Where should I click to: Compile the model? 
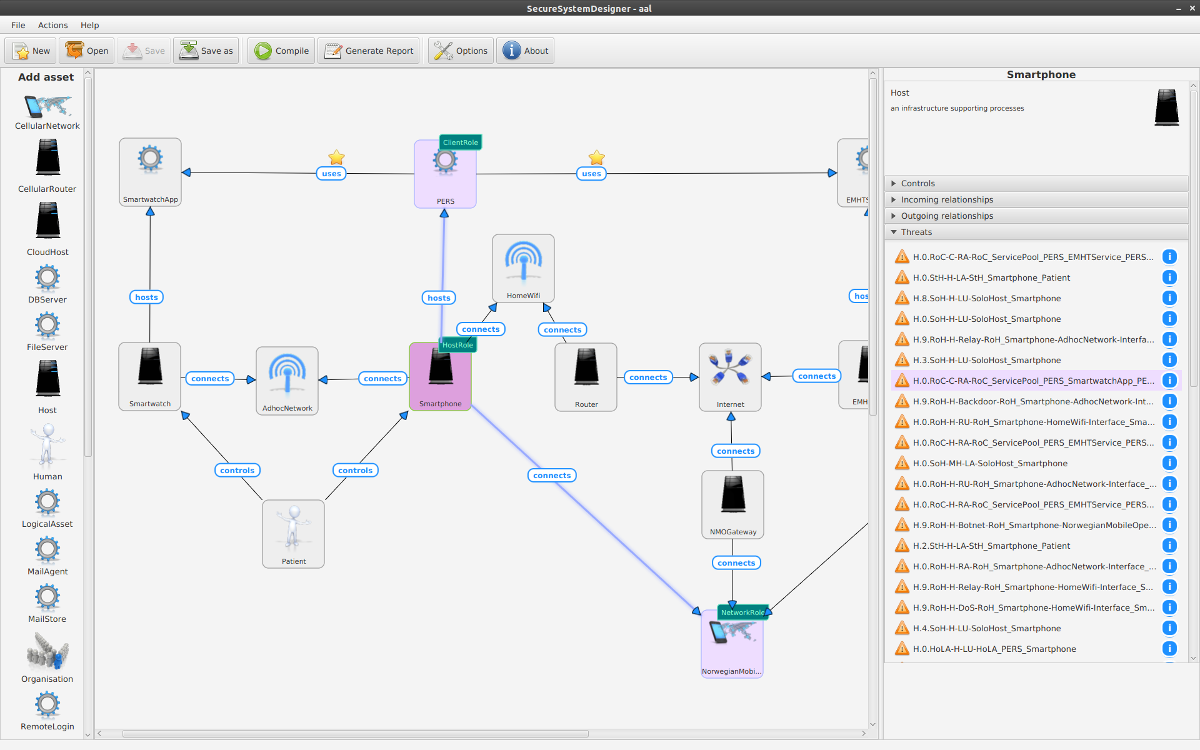click(281, 51)
